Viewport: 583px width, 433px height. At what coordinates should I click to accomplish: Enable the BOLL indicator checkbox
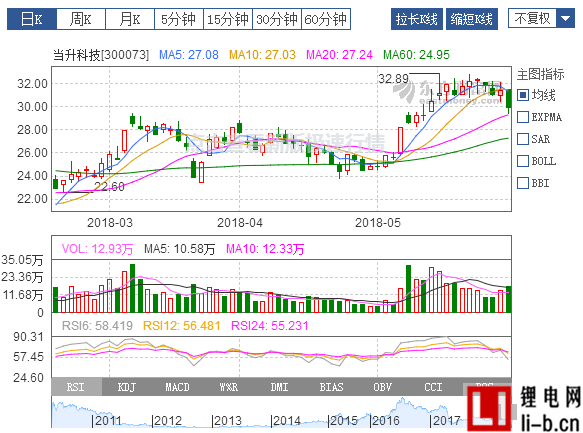click(x=523, y=161)
